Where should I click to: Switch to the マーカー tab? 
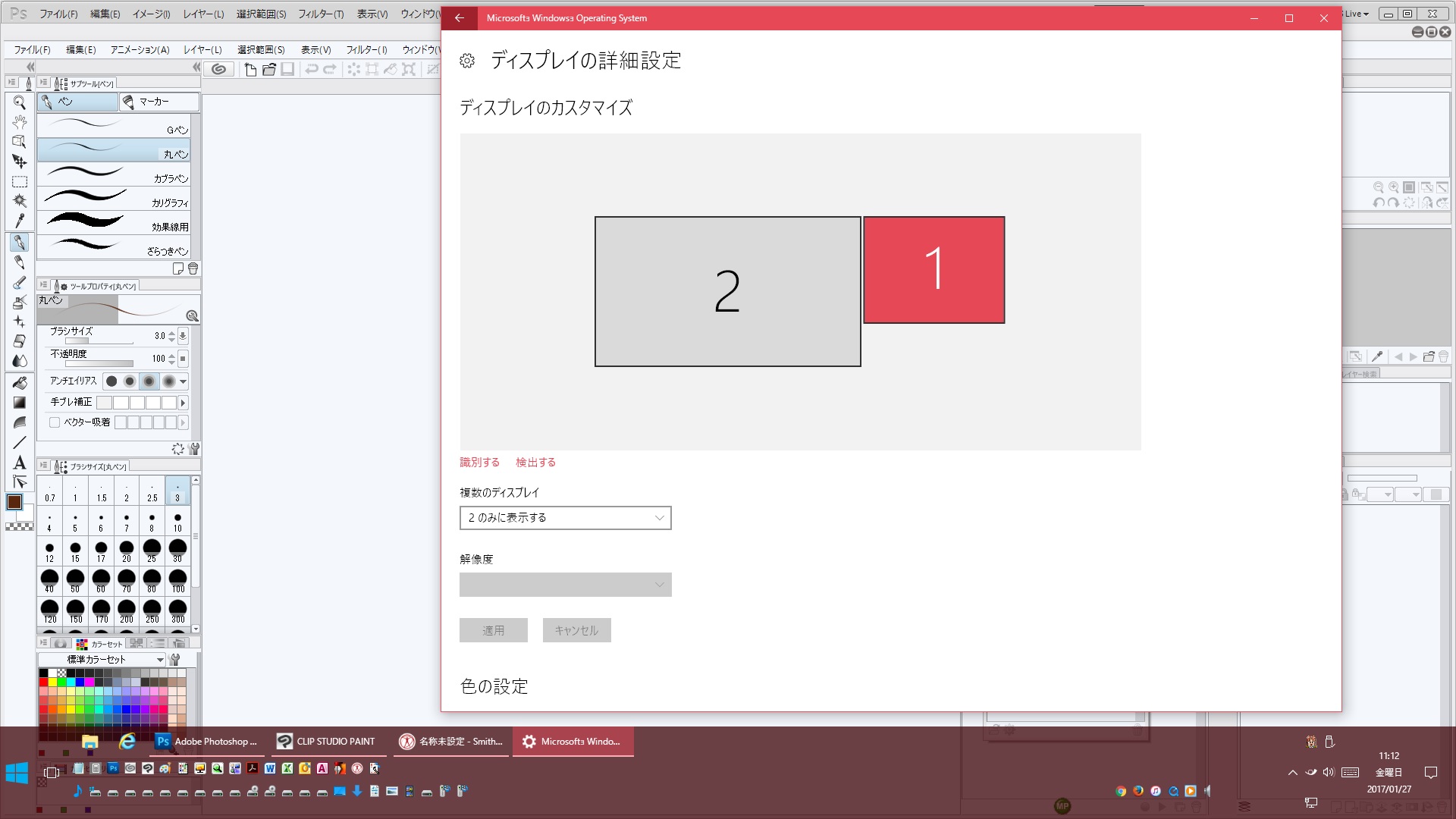click(x=159, y=102)
